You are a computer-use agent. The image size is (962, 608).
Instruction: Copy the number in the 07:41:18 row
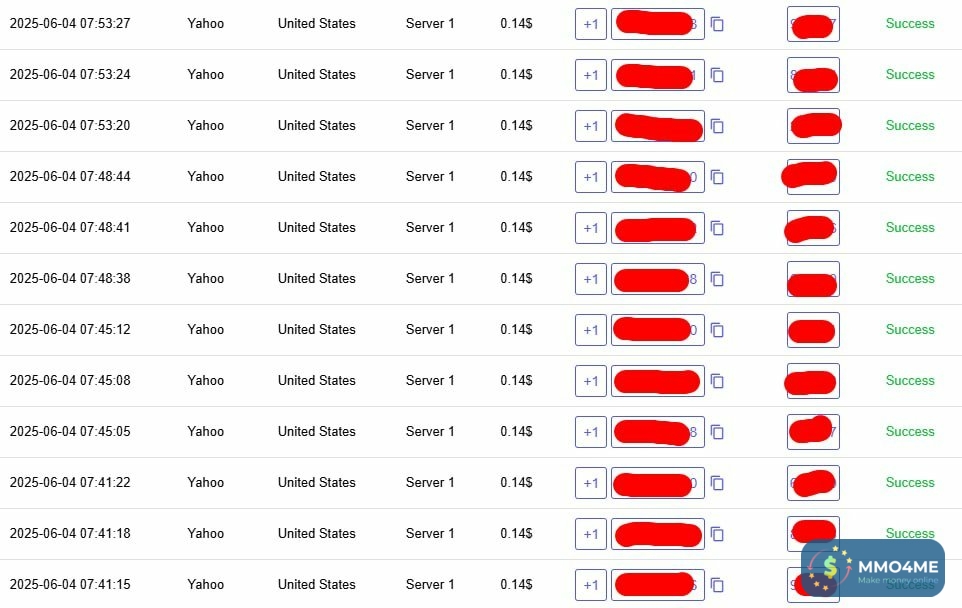click(x=717, y=534)
